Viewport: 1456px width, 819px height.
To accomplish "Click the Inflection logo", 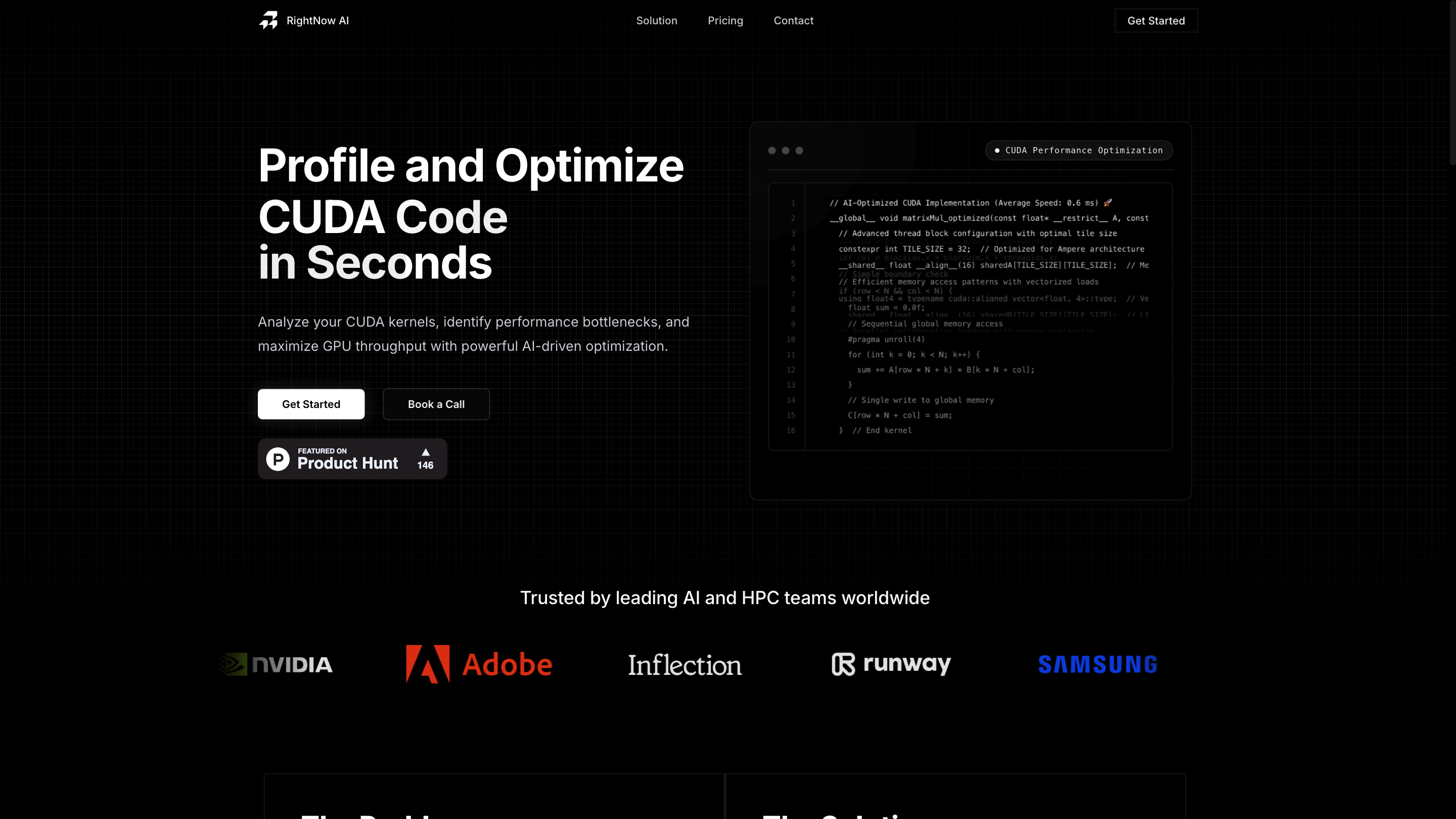I will (x=685, y=665).
